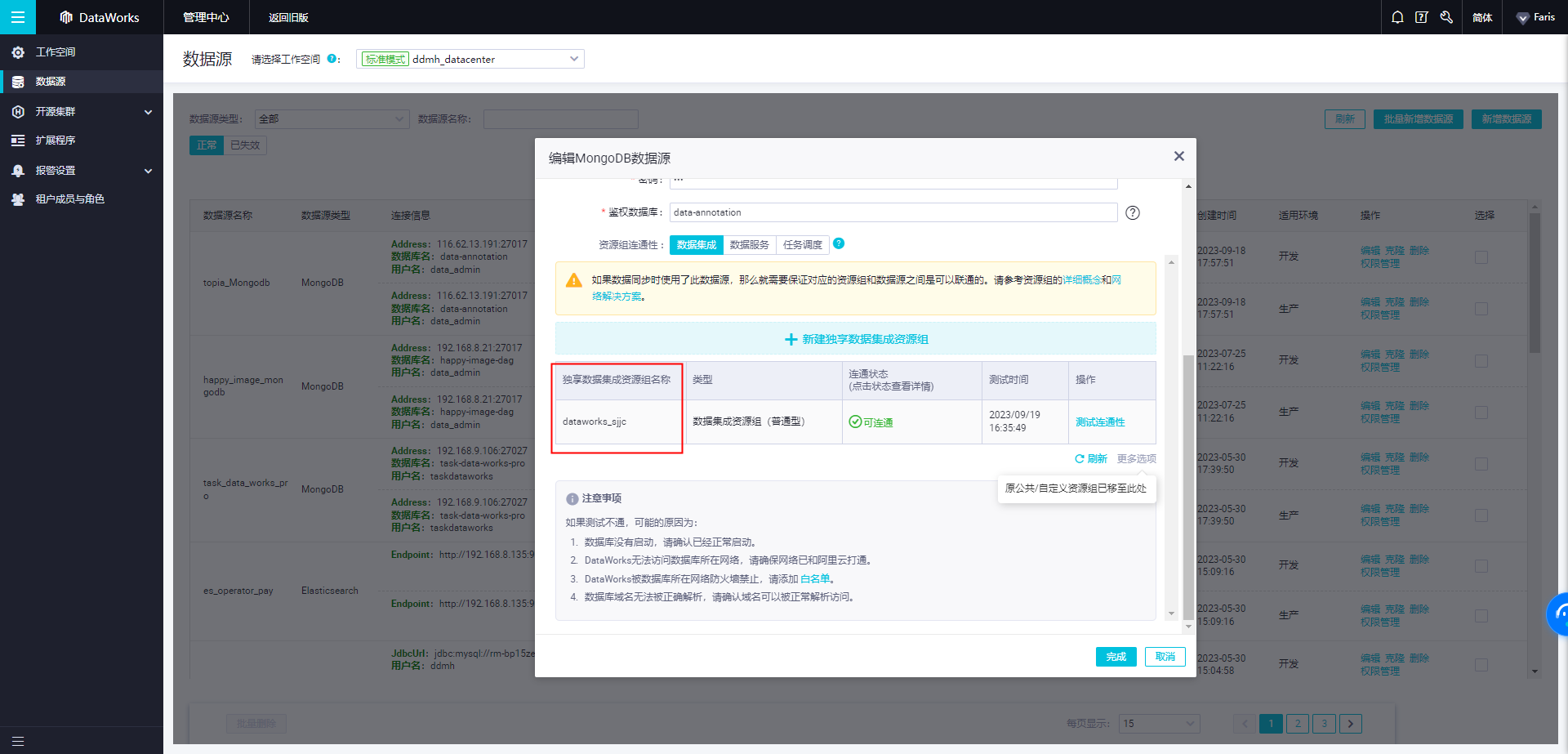Go to page 2 in pagination
This screenshot has width=1568, height=754.
tap(1298, 724)
